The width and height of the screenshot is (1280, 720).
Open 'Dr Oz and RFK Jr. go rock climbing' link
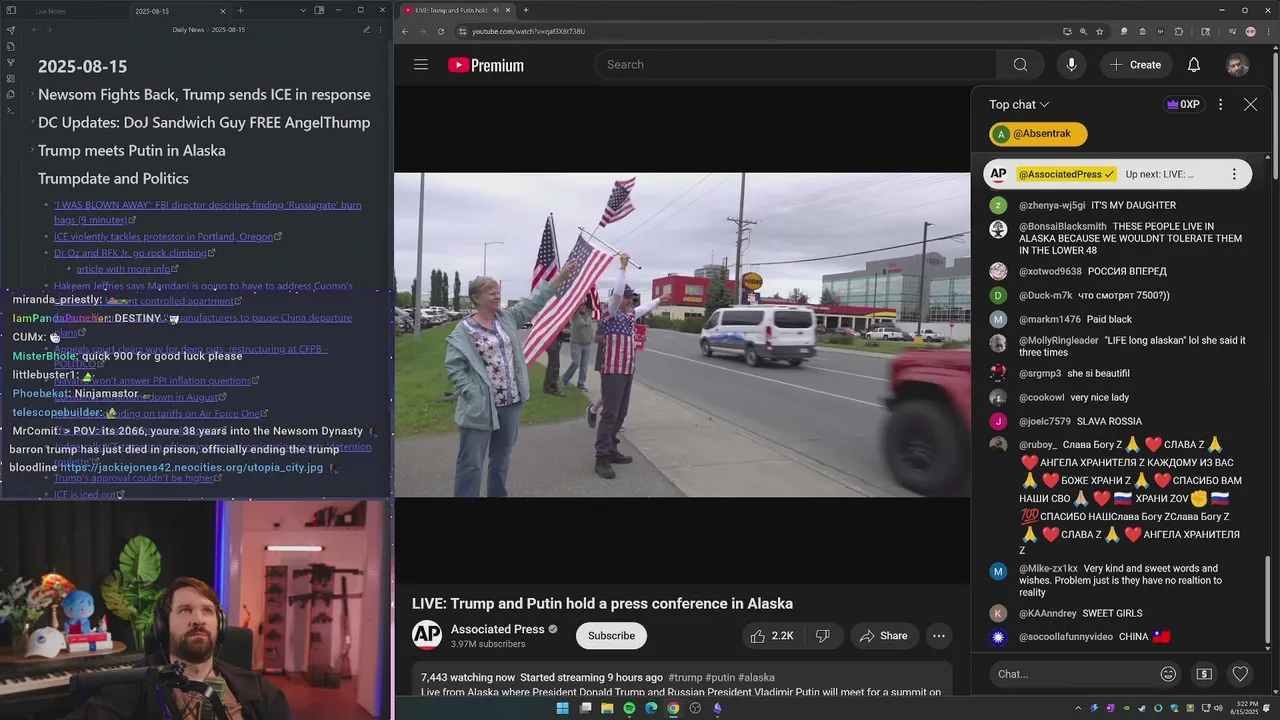tap(130, 253)
